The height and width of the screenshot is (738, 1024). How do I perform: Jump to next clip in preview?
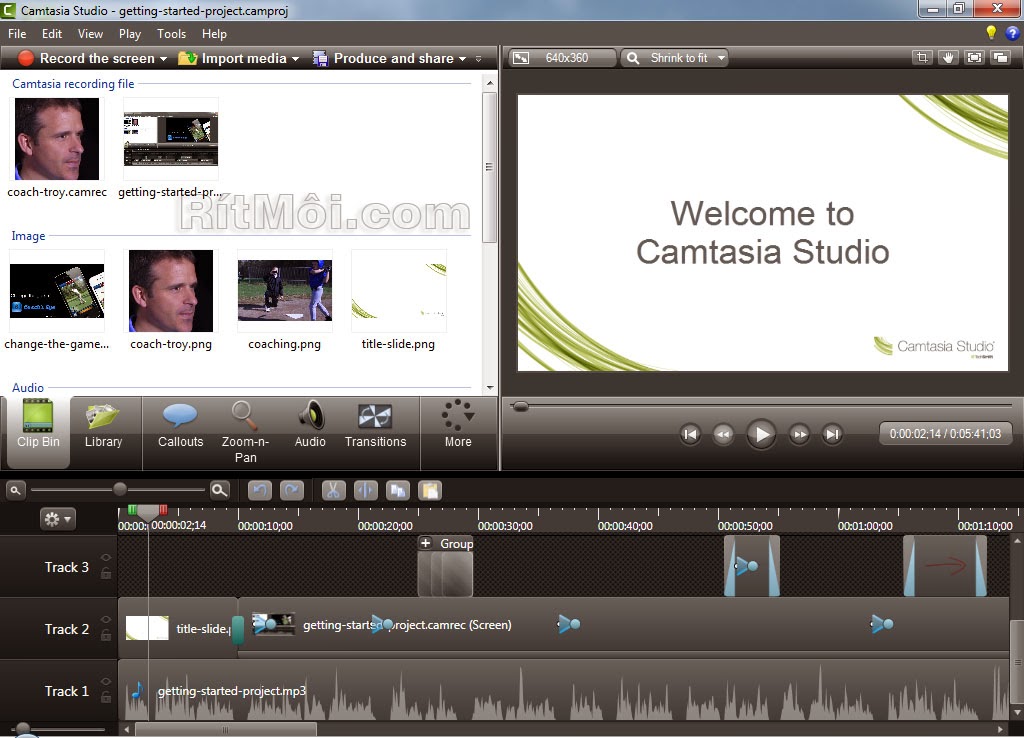click(833, 434)
